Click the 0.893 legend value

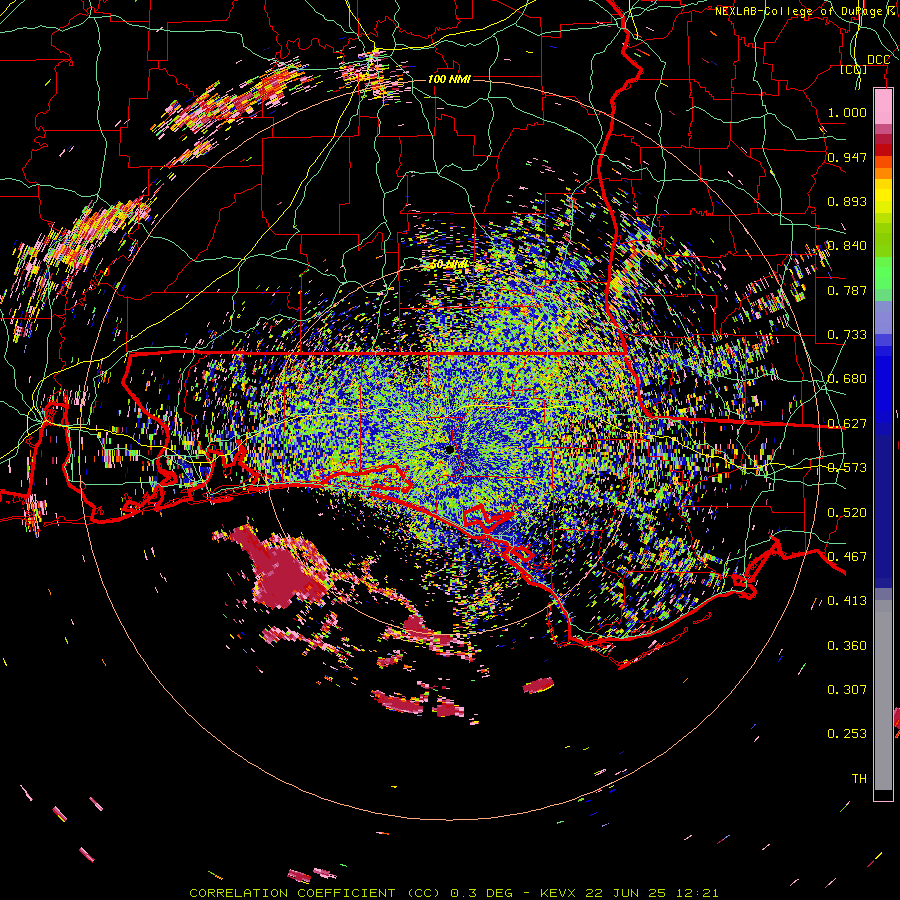point(847,201)
